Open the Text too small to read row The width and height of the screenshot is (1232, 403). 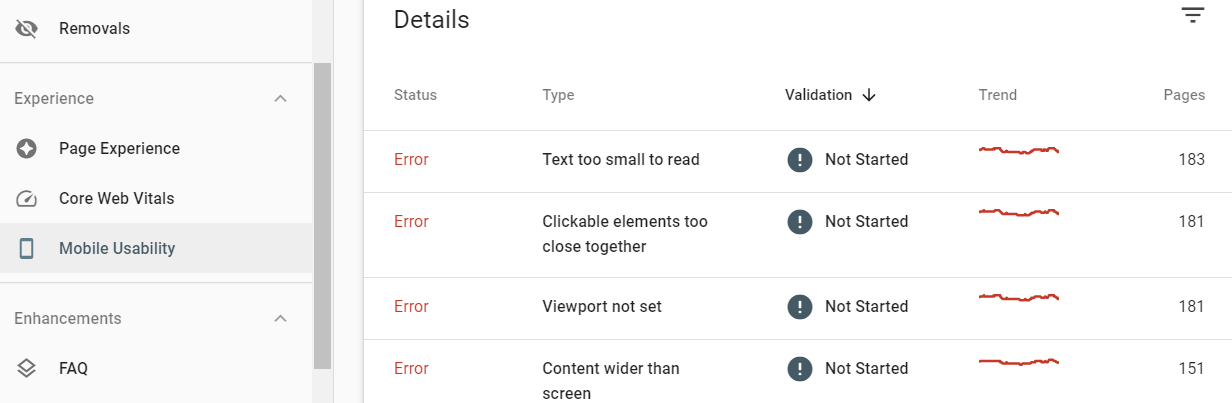[x=798, y=160]
